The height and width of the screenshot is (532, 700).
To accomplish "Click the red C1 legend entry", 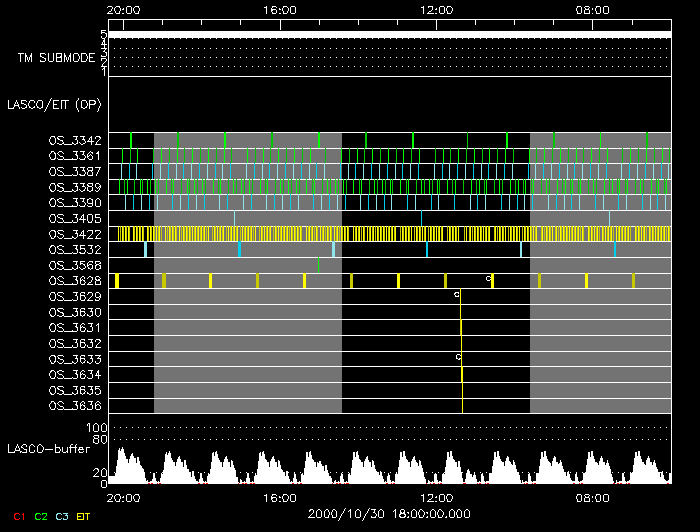I will 18,515.
